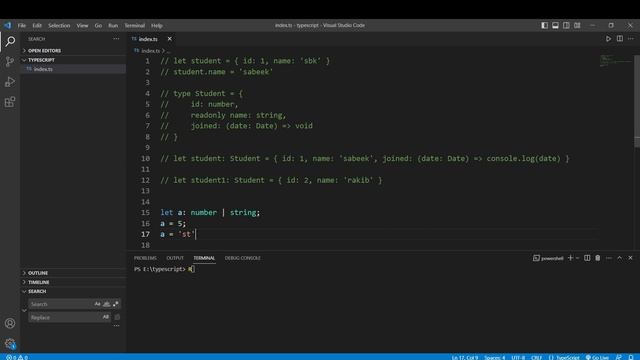
Task: Select the powershell terminal profile label
Action: point(548,258)
